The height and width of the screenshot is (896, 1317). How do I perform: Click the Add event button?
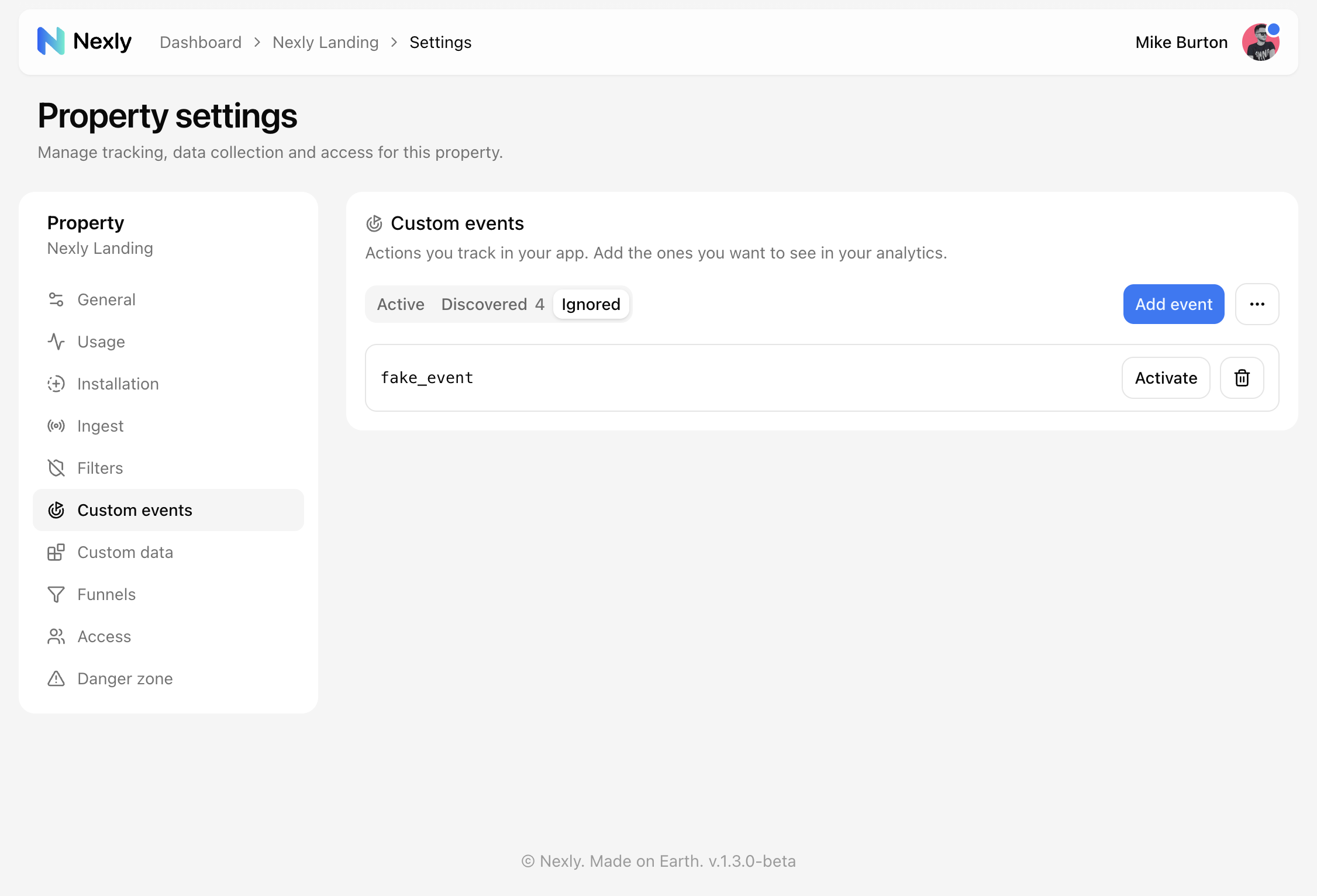1174,304
